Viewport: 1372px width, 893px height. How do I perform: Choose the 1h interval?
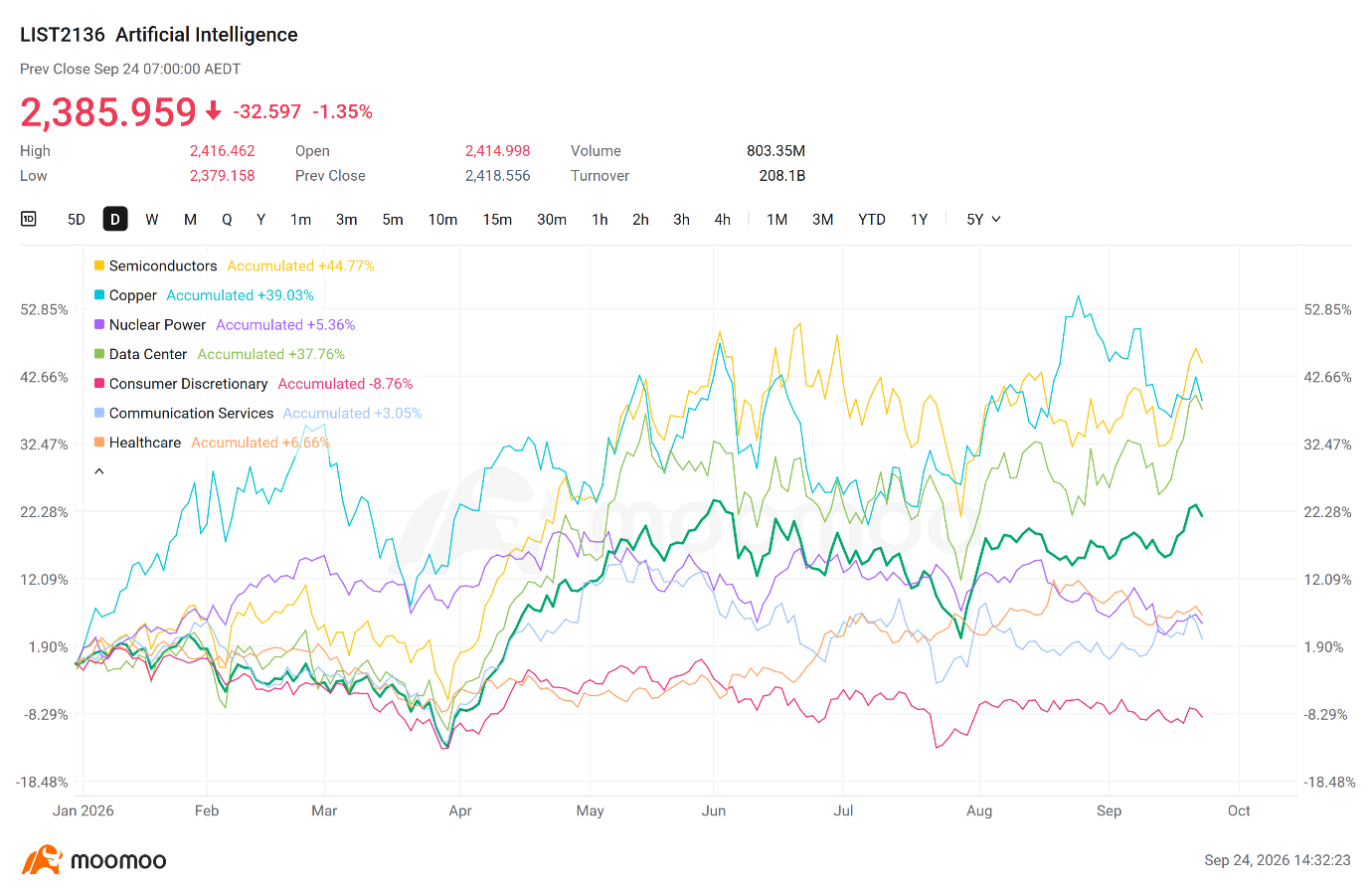pyautogui.click(x=600, y=219)
